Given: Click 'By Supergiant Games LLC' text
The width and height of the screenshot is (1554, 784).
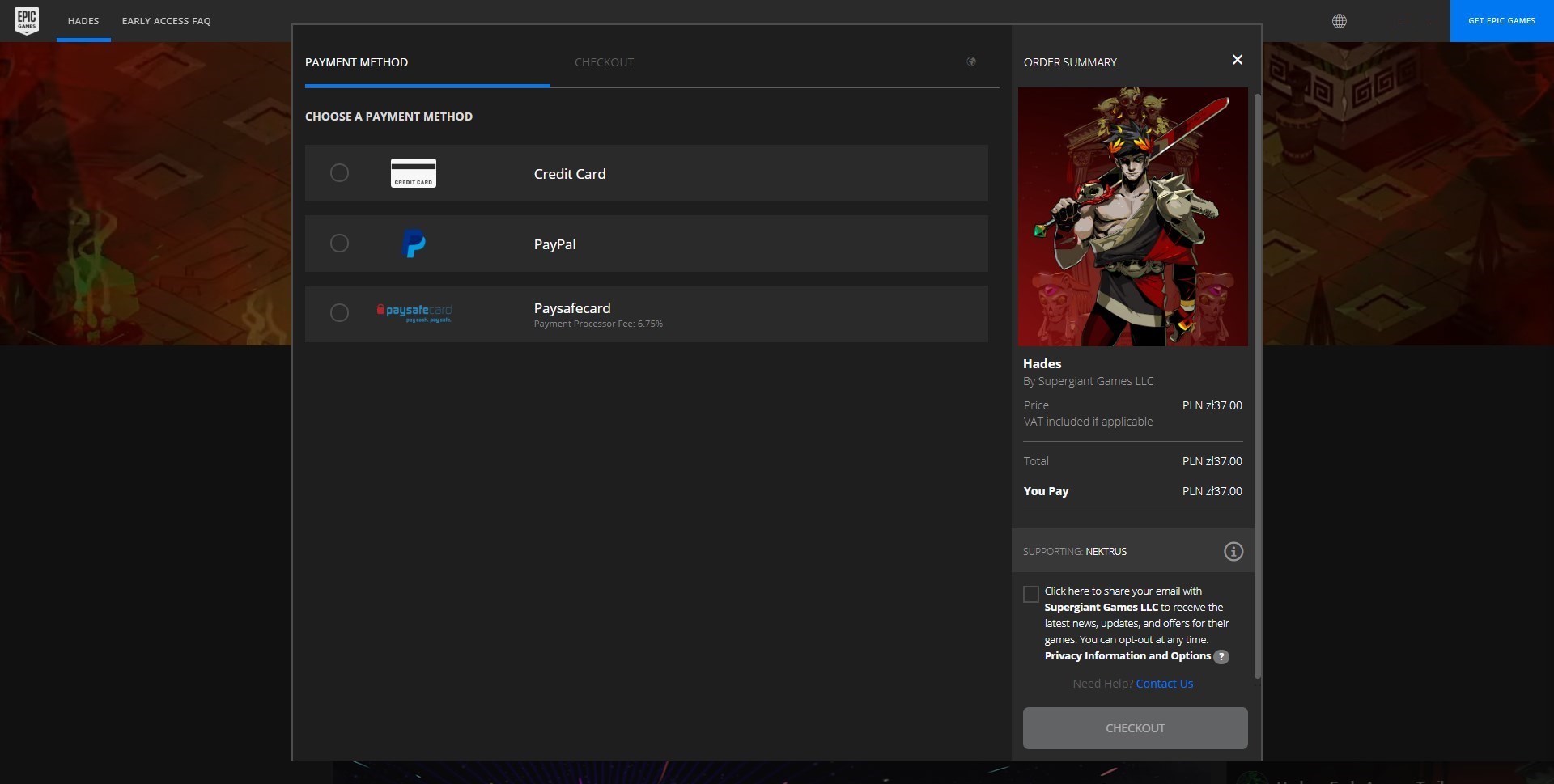Looking at the screenshot, I should [x=1089, y=381].
